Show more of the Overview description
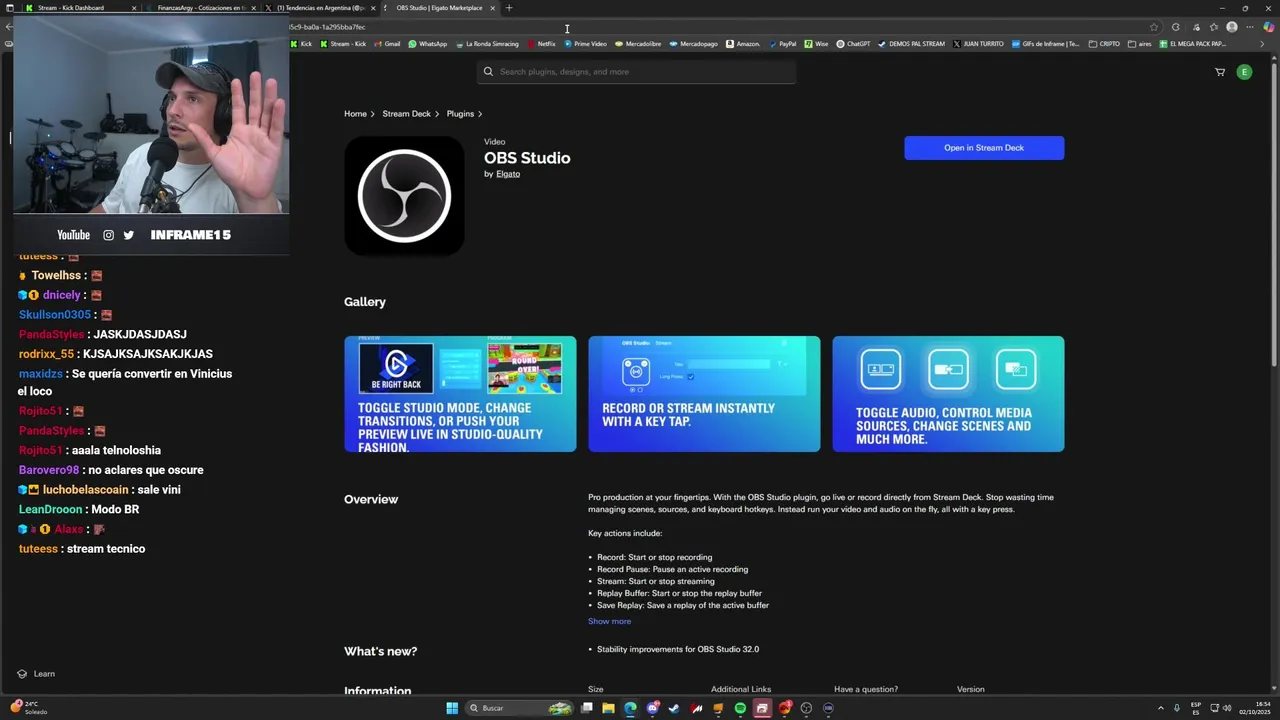1280x720 pixels. pos(609,622)
